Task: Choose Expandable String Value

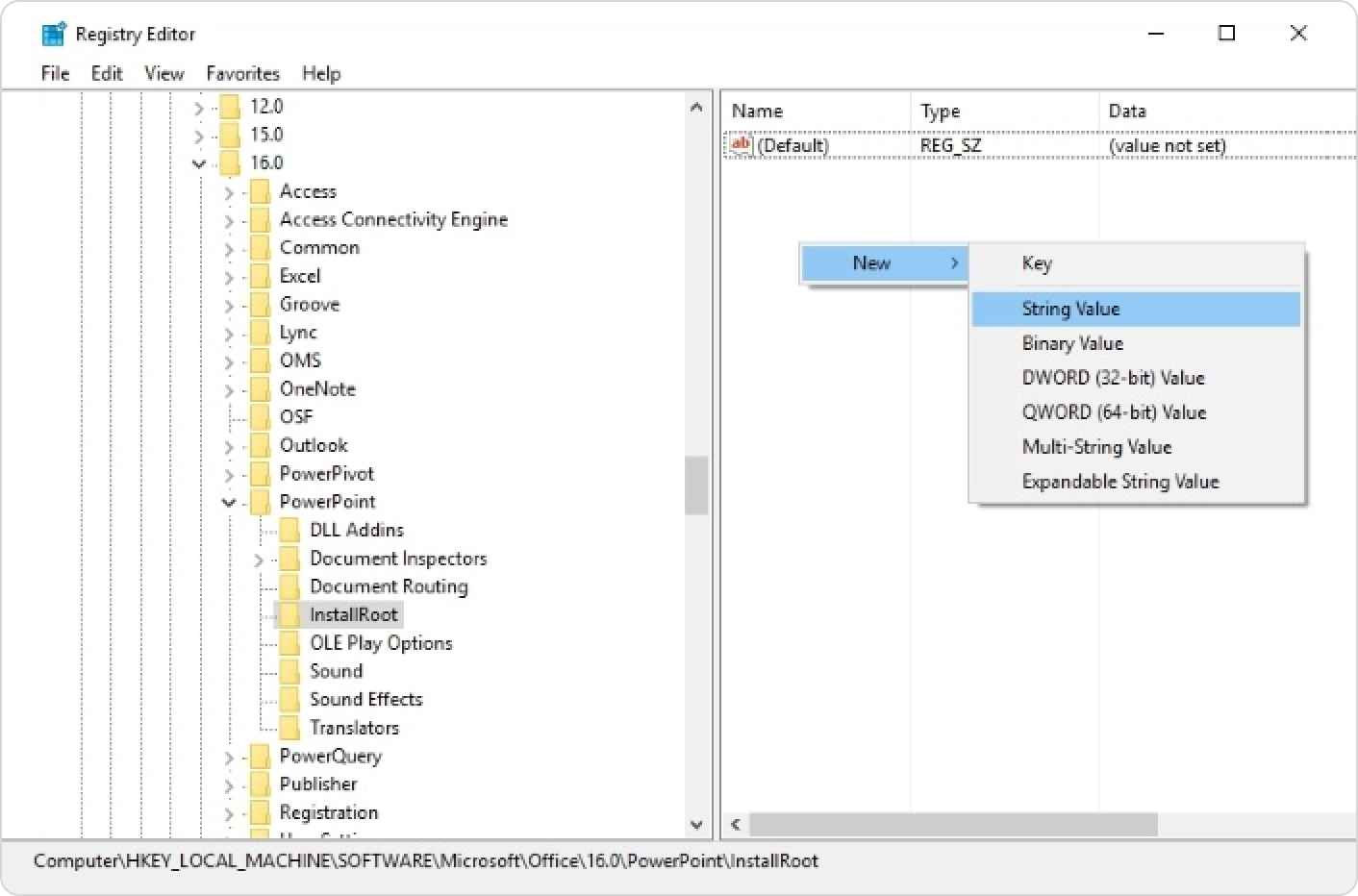Action: tap(1136, 482)
